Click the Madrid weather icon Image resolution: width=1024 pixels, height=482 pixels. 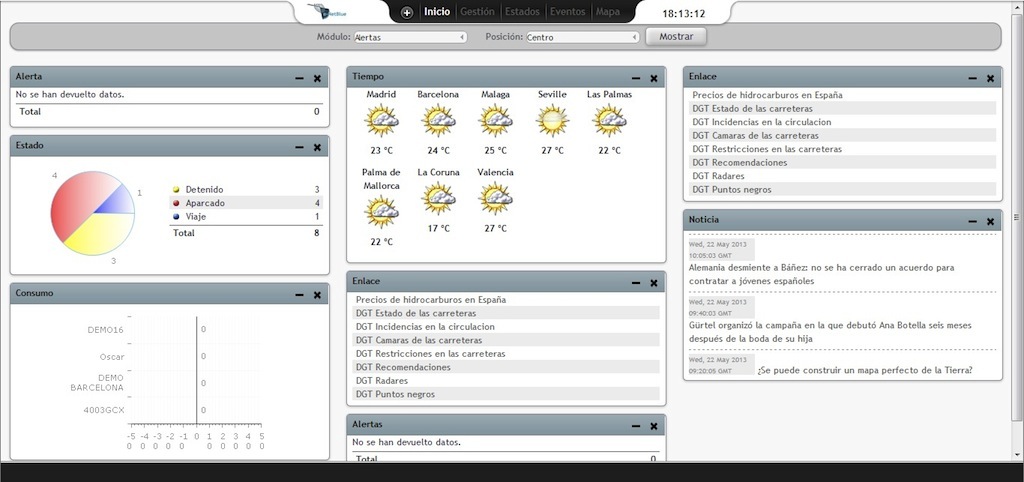381,121
